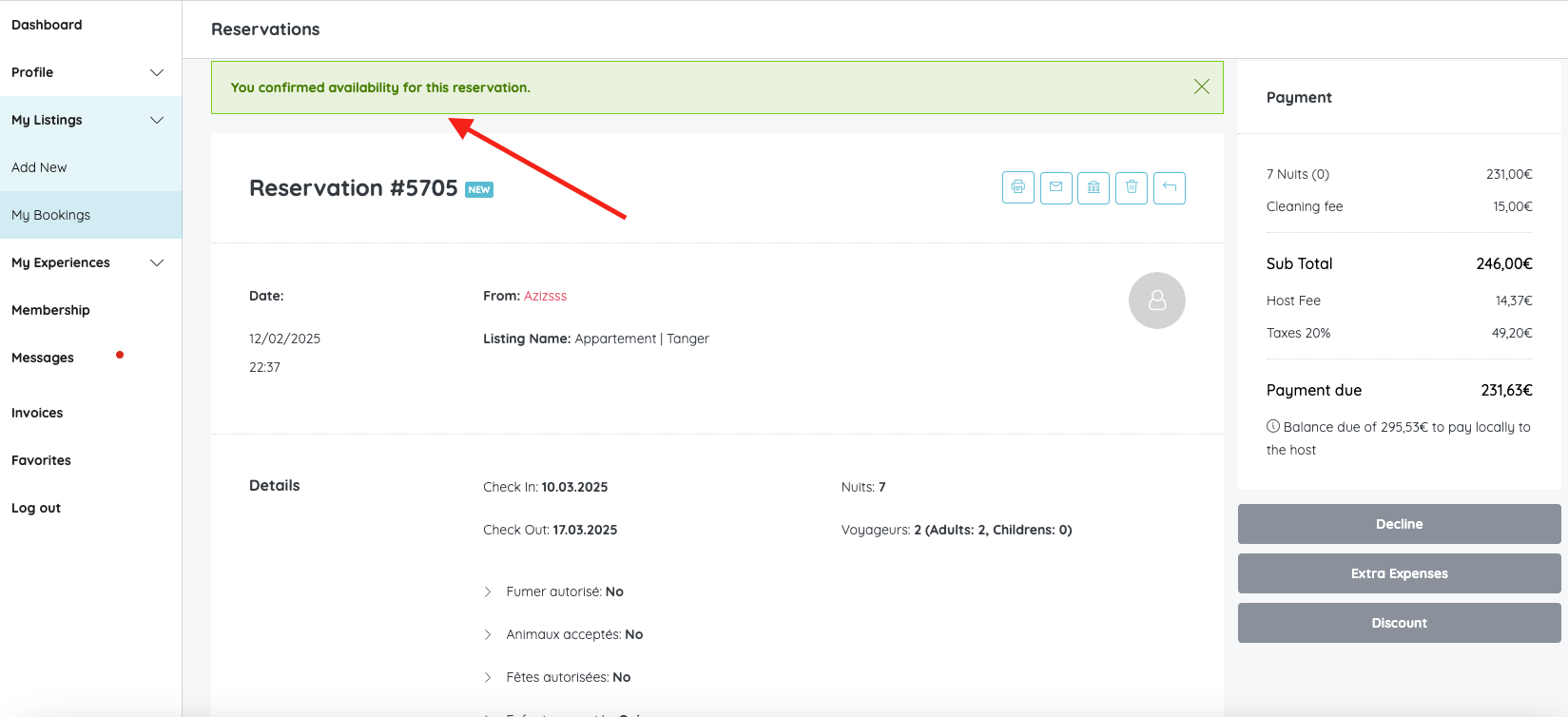Click the listing name Appartement | Tanger
The image size is (1568, 717).
pos(642,339)
